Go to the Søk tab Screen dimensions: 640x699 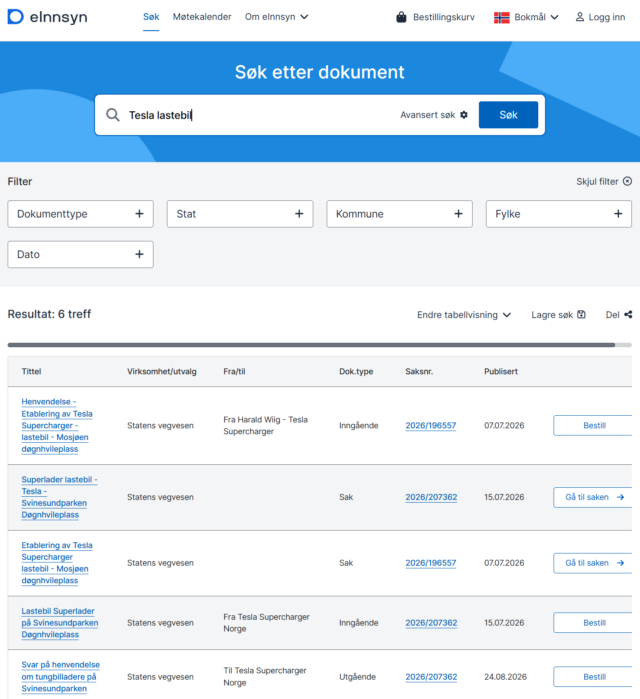(151, 17)
